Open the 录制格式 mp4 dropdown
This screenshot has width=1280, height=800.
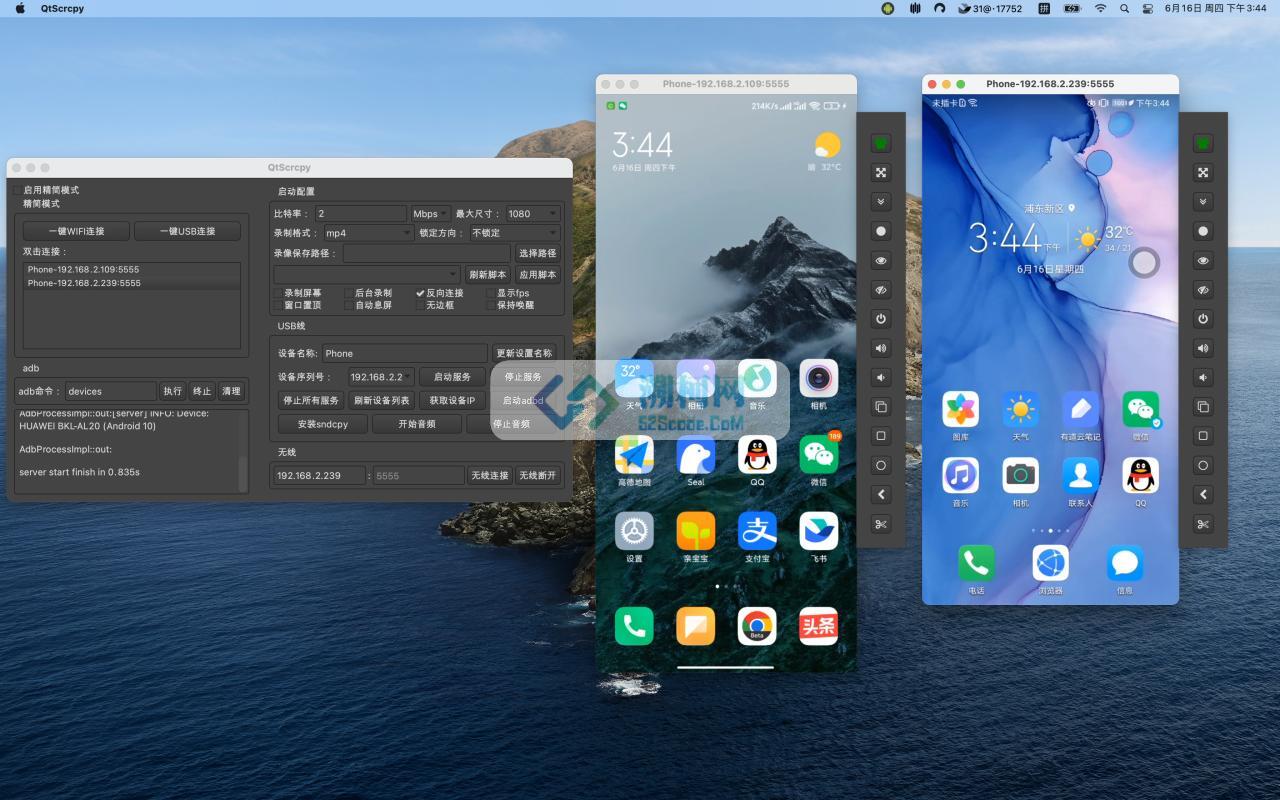pyautogui.click(x=368, y=233)
